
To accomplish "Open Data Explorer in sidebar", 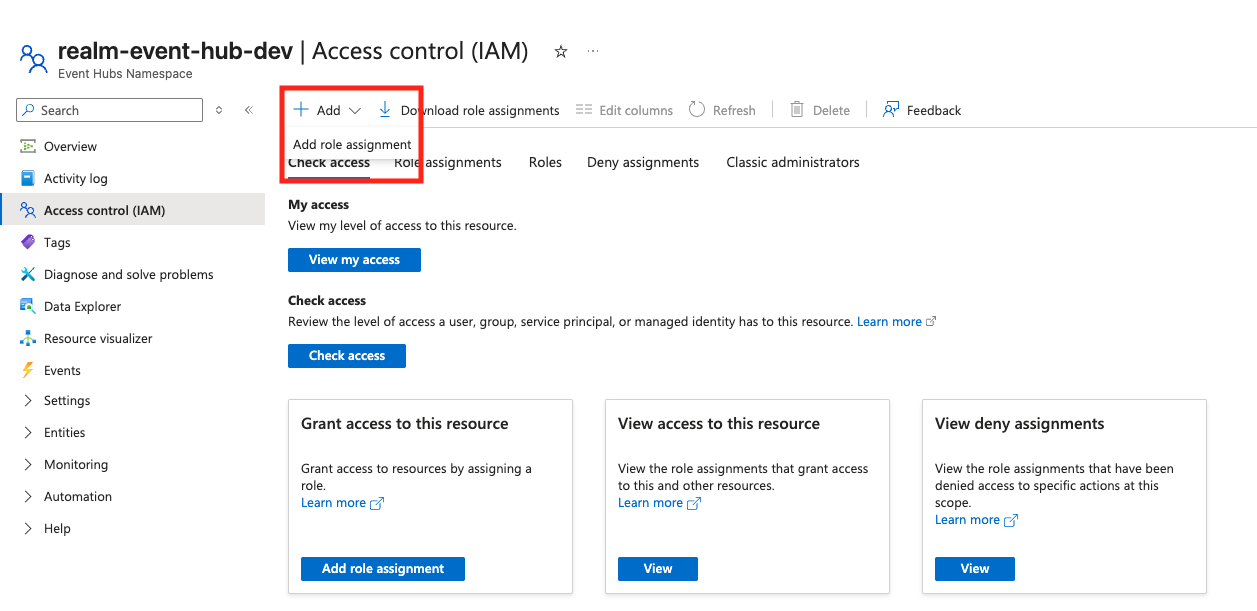I will [x=82, y=306].
